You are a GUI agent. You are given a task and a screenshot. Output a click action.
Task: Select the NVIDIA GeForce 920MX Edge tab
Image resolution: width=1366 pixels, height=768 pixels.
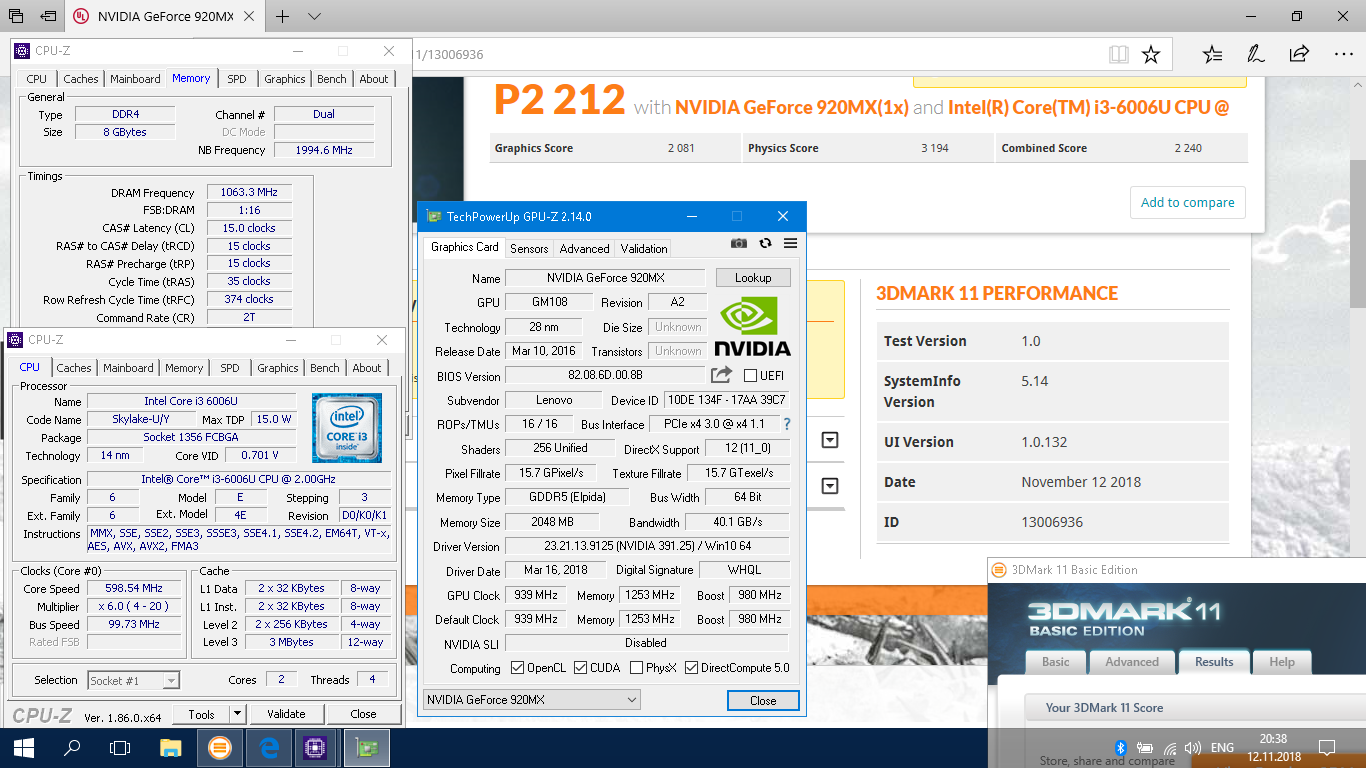(x=165, y=16)
